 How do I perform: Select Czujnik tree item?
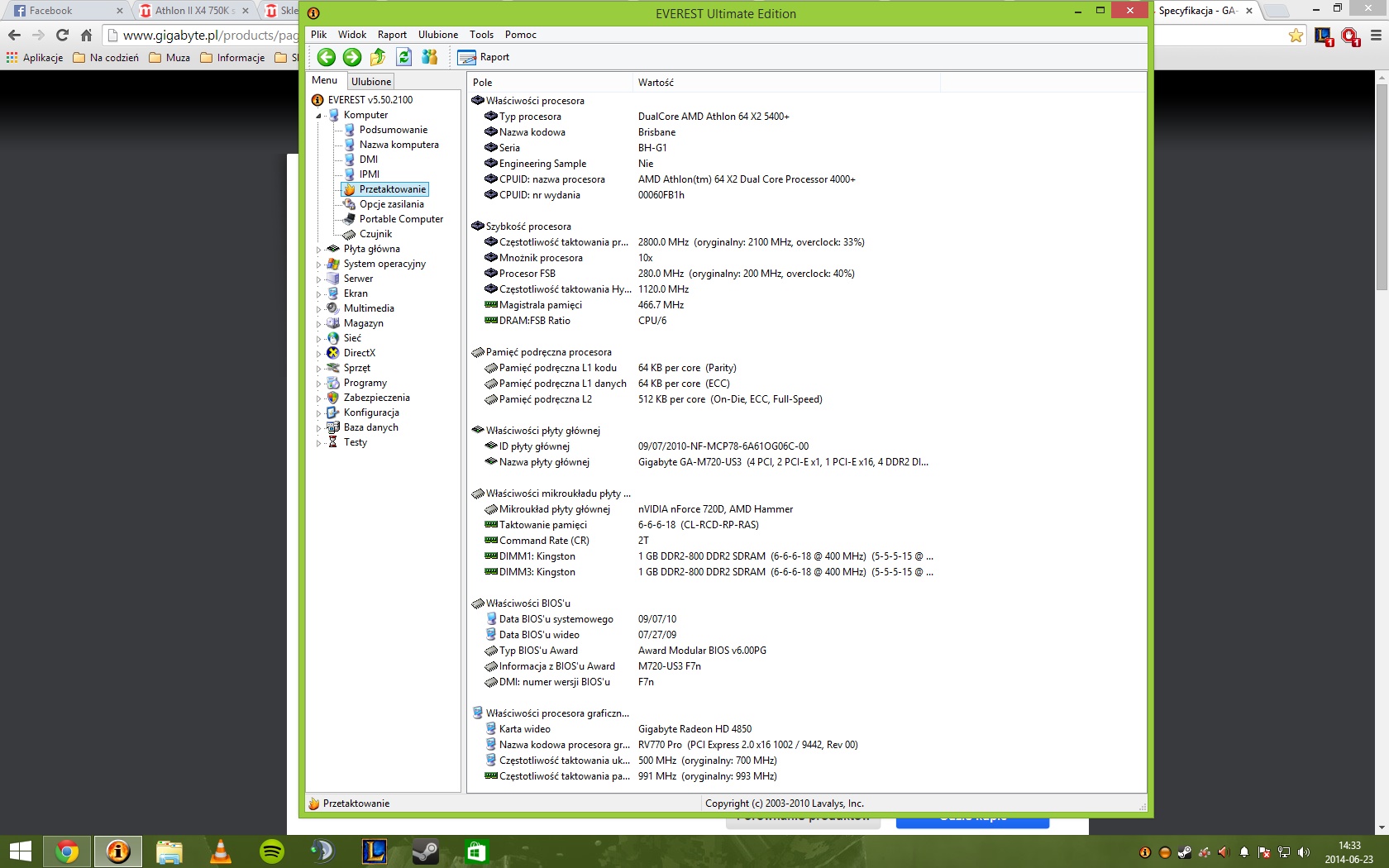[x=375, y=234]
